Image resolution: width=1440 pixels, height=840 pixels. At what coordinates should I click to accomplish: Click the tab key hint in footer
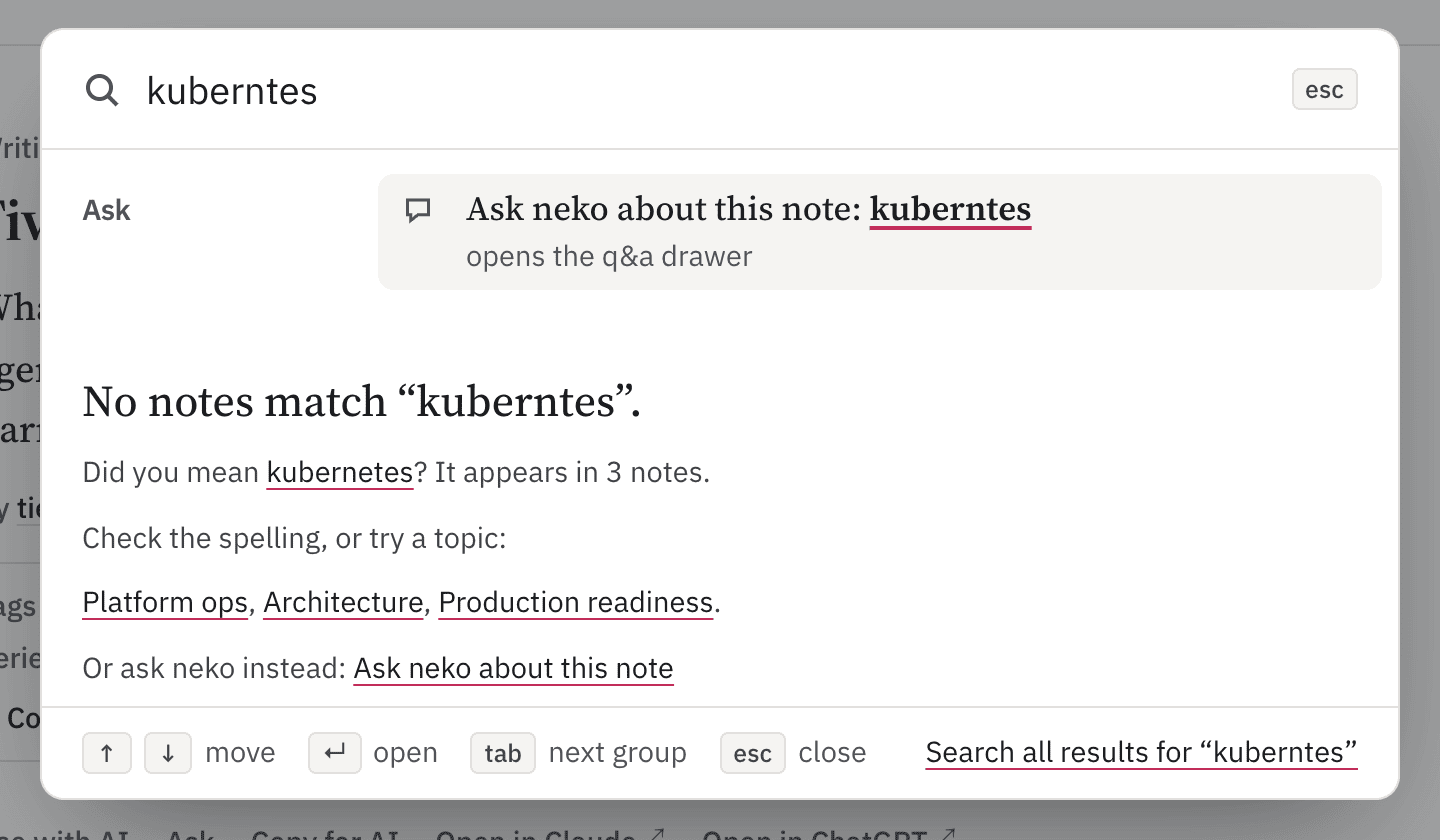(503, 753)
